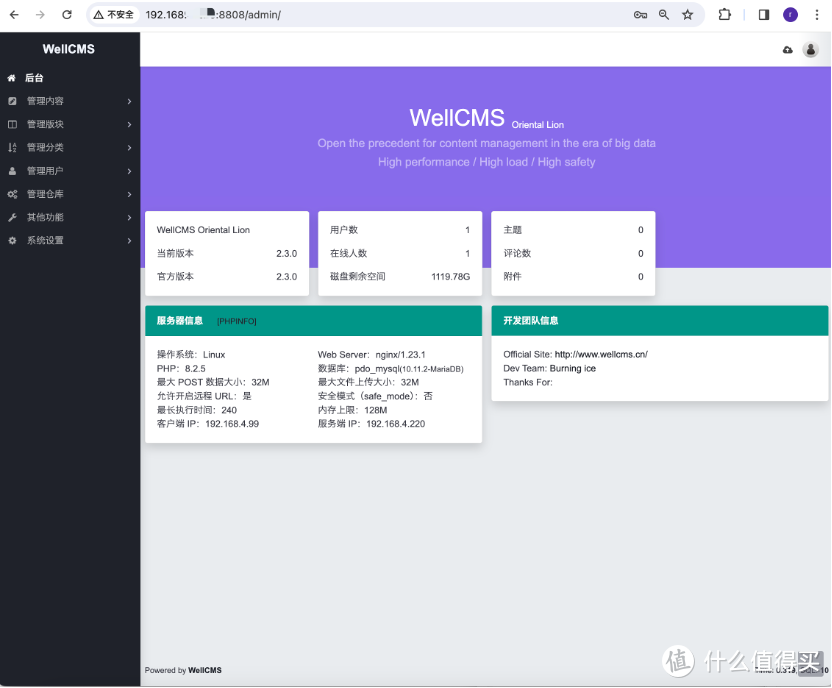Click 最长执行时间 240 text
832x688 pixels.
coord(197,410)
